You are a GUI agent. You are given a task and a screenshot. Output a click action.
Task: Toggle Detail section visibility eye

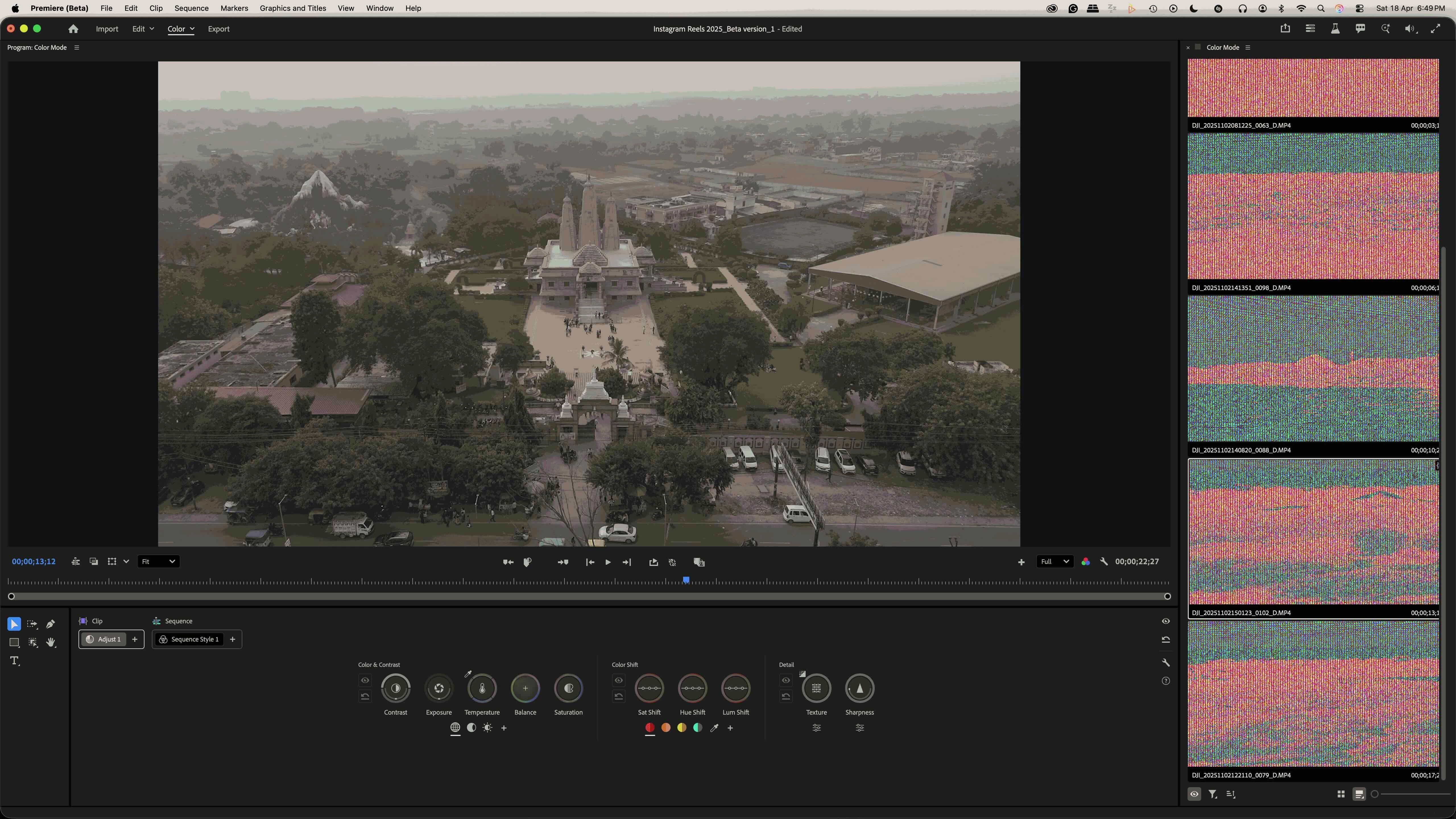(x=786, y=680)
